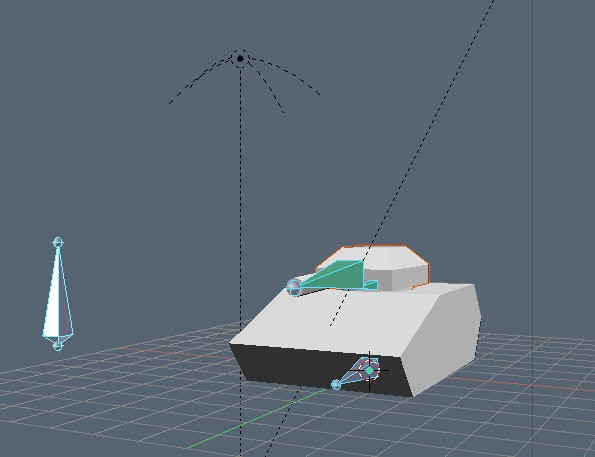Select the small bone's end sphere below hull
Image resolution: width=595 pixels, height=457 pixels.
tap(336, 385)
